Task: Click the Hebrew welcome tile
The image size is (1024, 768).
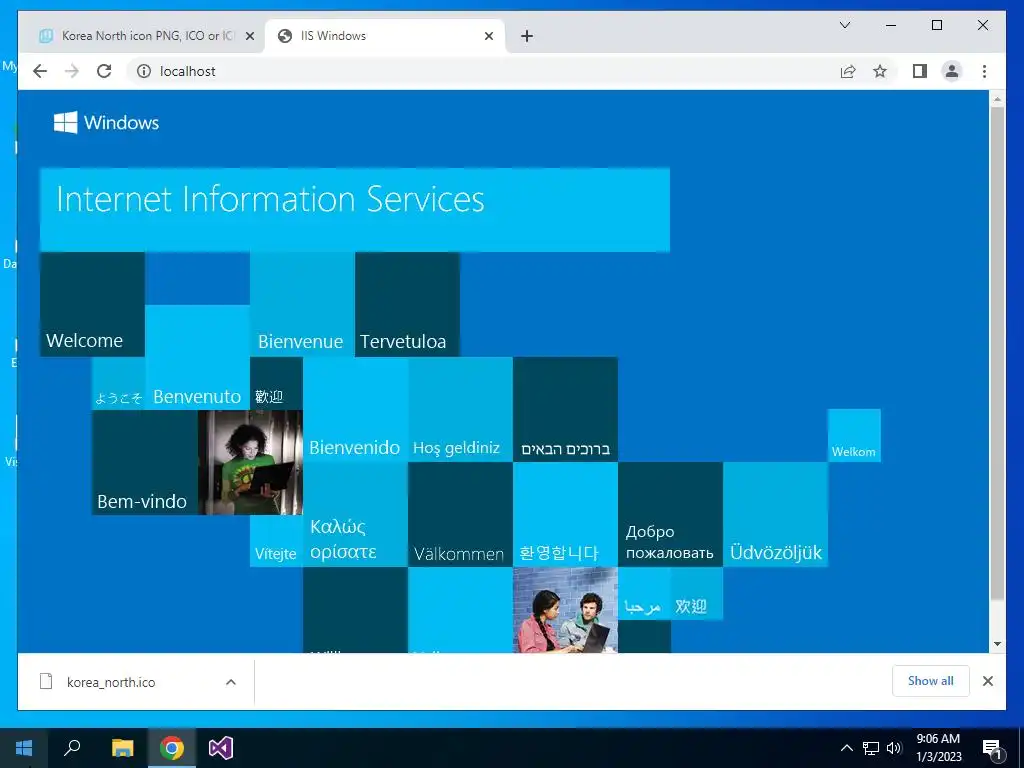Action: (x=566, y=409)
